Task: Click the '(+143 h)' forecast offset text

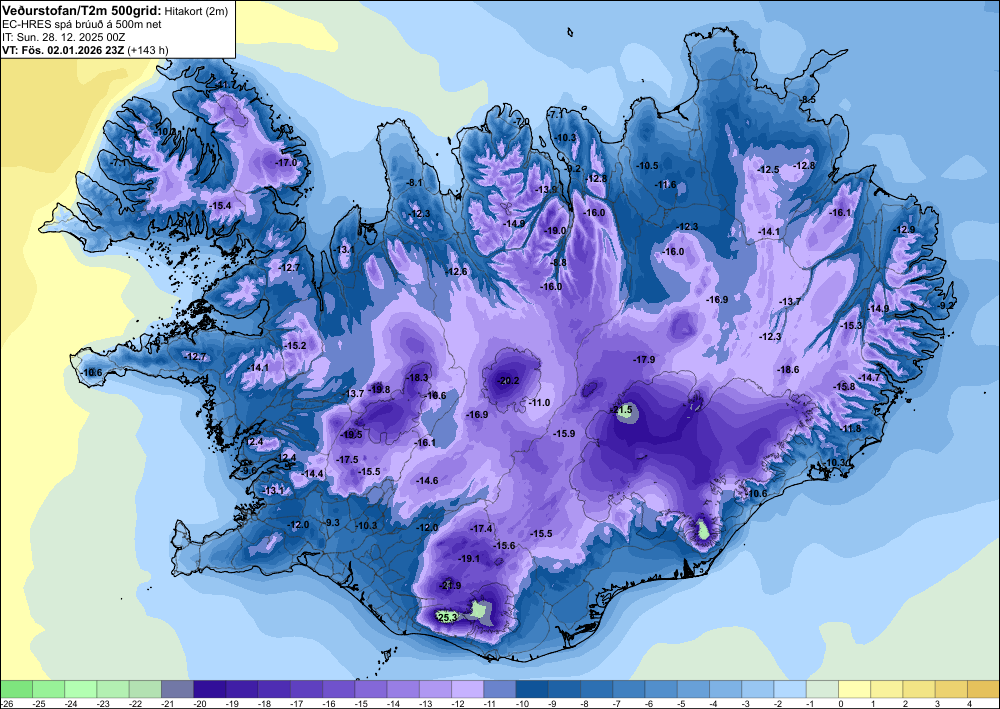Action: (148, 50)
